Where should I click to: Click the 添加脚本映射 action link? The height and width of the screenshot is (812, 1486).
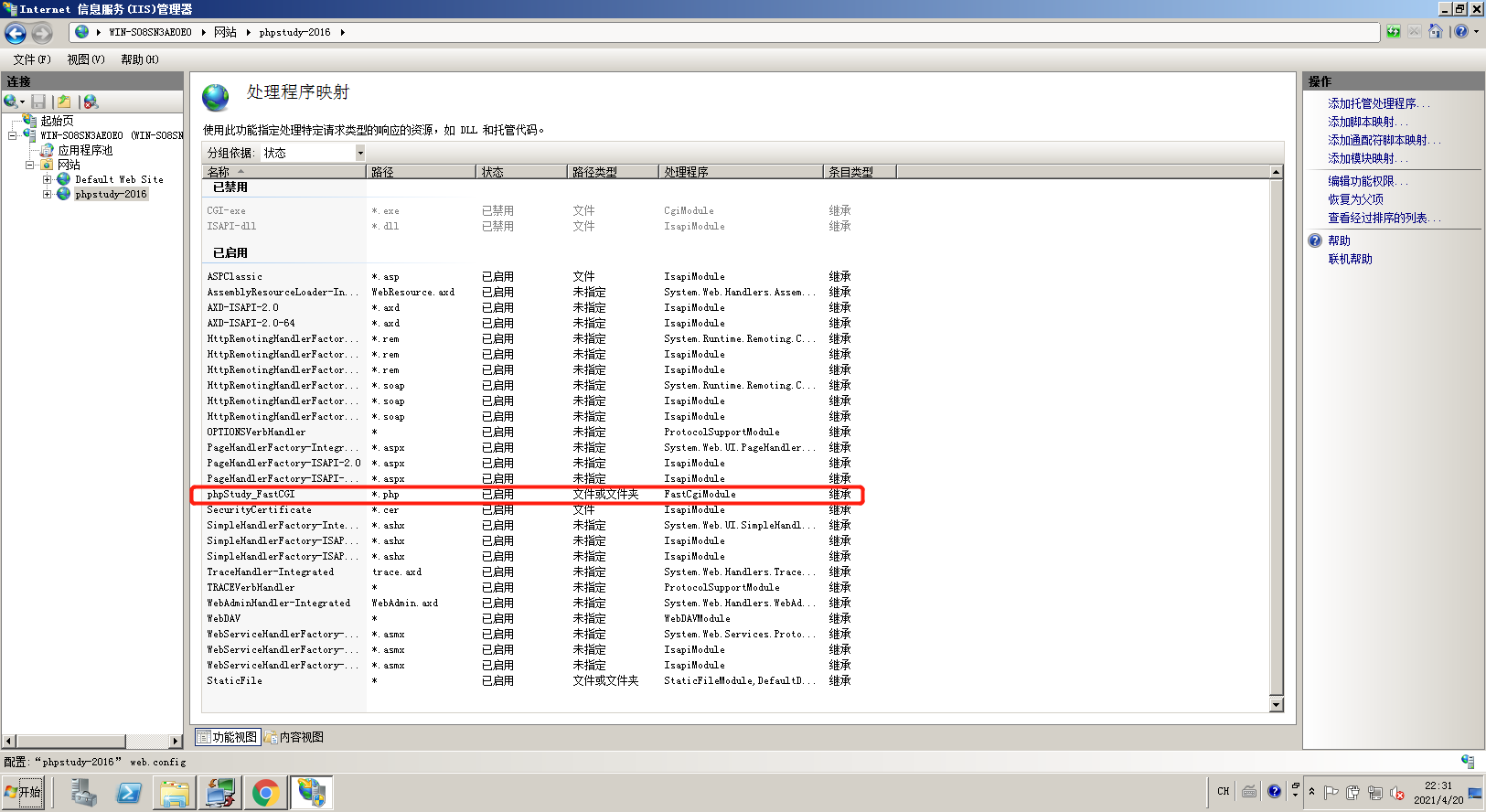pos(1368,123)
